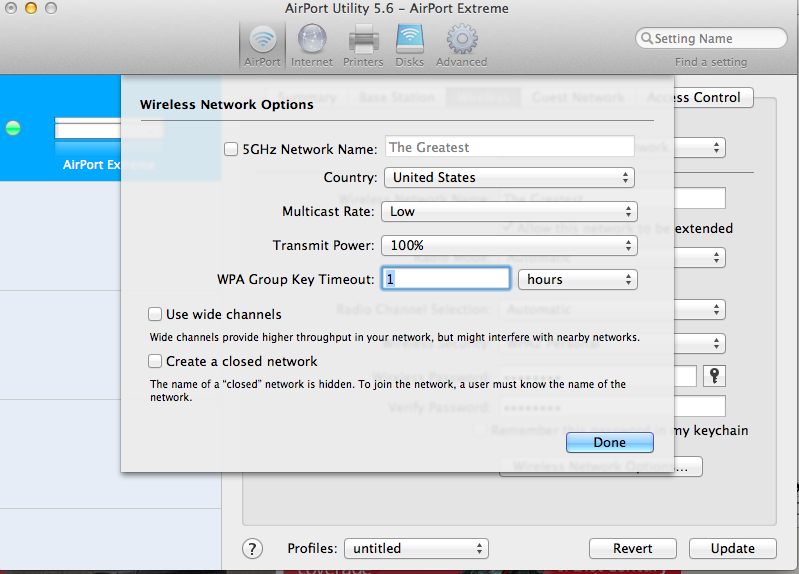Open the Transmit Power dropdown
The height and width of the screenshot is (574, 799).
click(x=509, y=245)
